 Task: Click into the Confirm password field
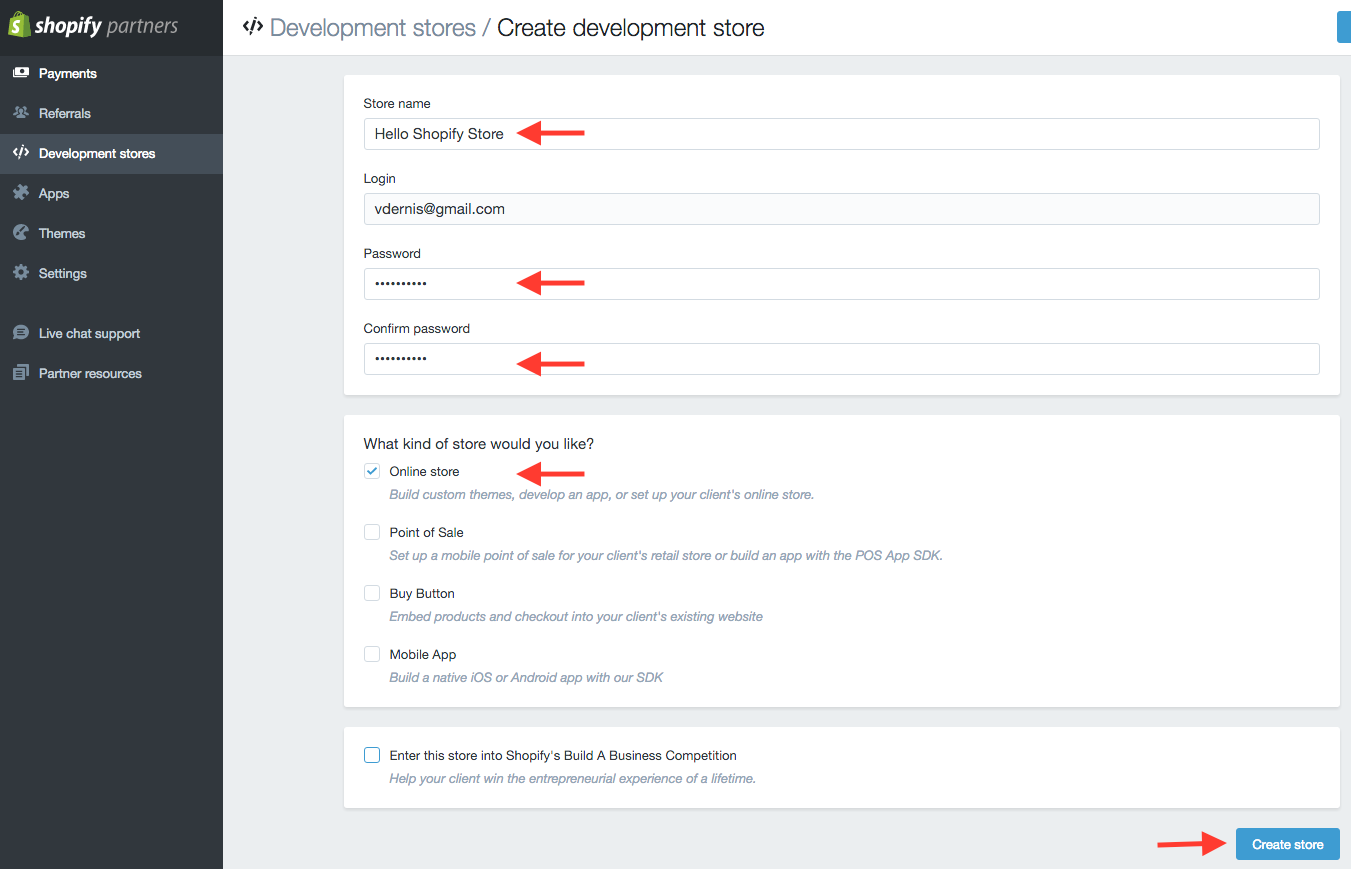click(x=841, y=359)
